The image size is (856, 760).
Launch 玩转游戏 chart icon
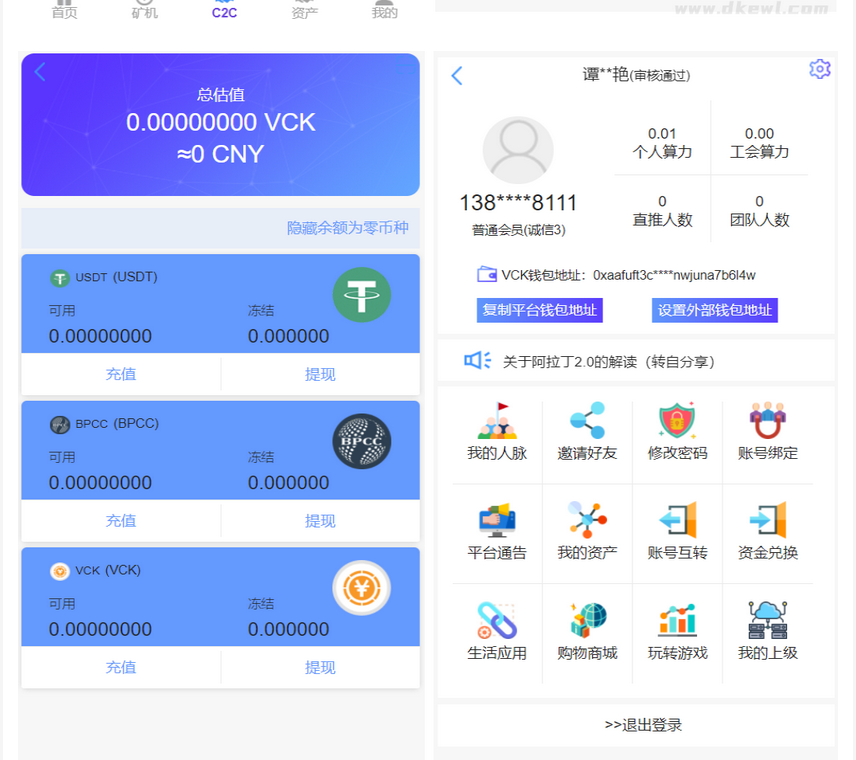click(677, 621)
